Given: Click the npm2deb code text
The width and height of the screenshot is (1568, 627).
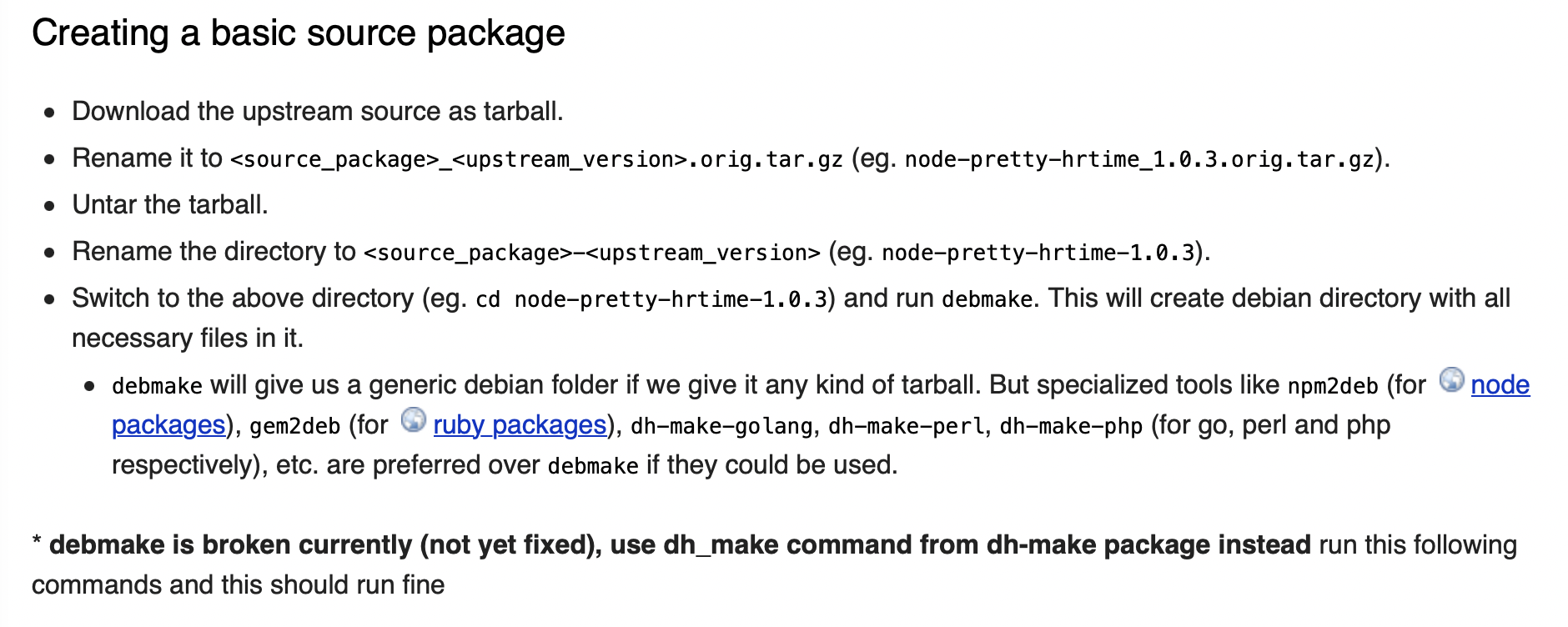Looking at the screenshot, I should click(1332, 386).
